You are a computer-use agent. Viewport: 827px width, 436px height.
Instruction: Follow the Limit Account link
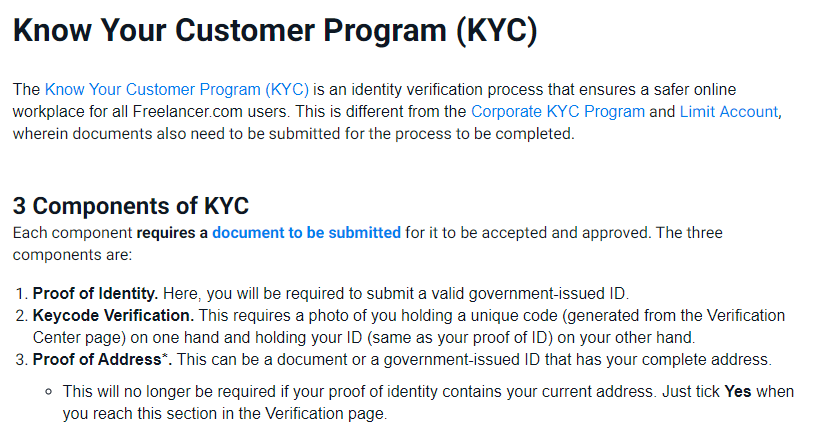(x=729, y=112)
